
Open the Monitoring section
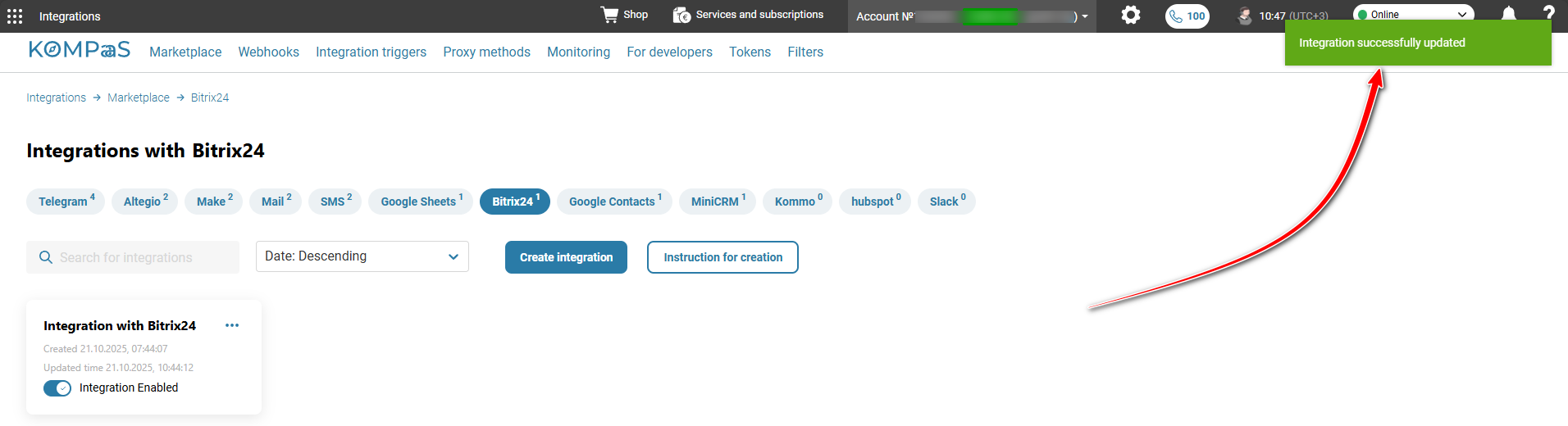[579, 52]
